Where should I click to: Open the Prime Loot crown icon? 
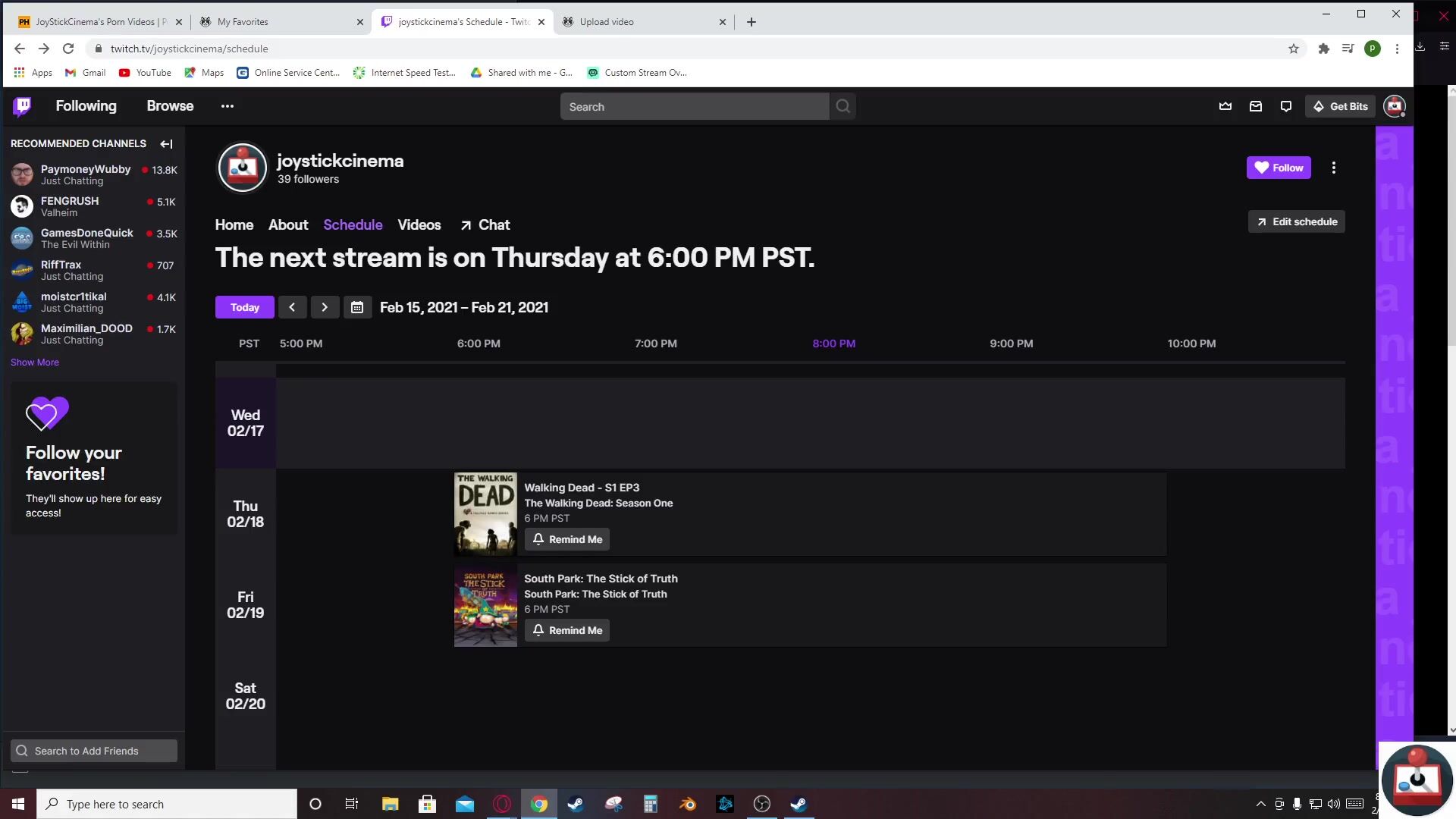pos(1225,106)
